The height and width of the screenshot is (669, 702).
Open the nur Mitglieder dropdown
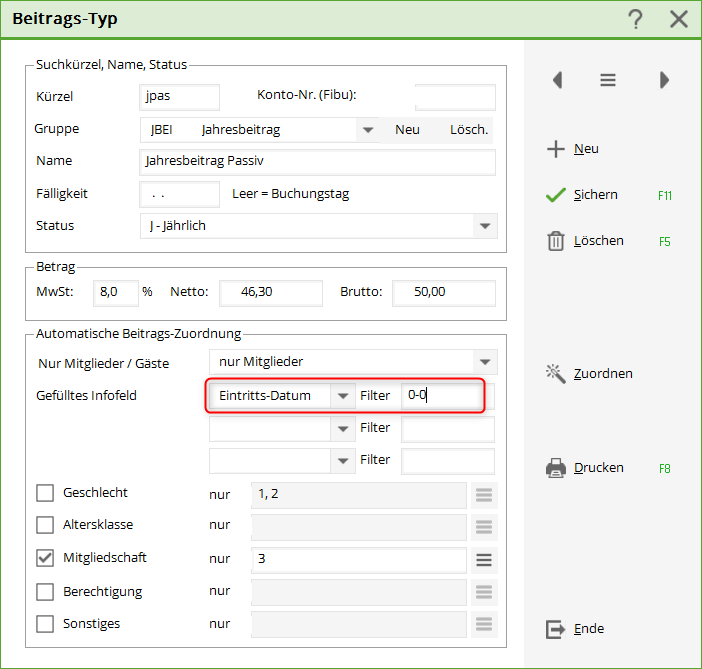pos(485,361)
